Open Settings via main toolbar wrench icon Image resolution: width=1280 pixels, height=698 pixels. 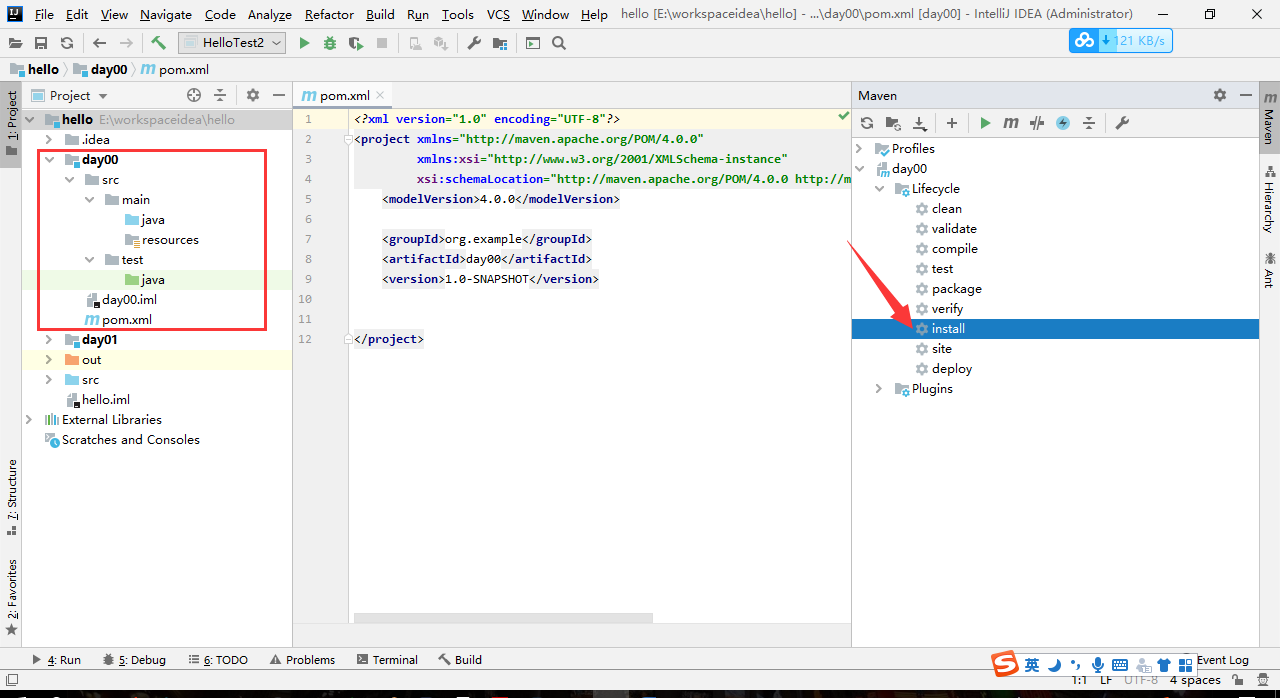[474, 43]
